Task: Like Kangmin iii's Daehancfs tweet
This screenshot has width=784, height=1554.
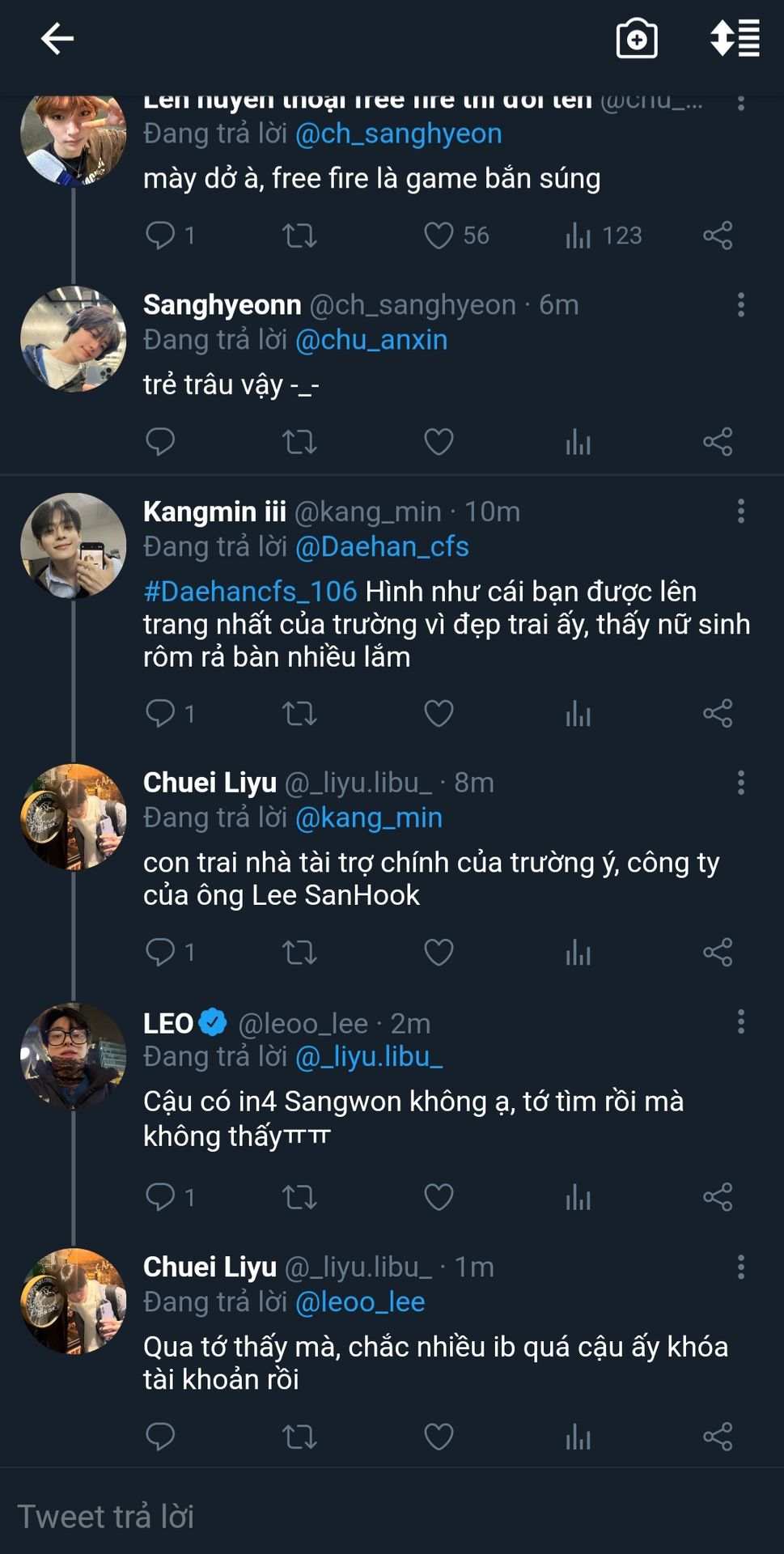Action: [439, 714]
